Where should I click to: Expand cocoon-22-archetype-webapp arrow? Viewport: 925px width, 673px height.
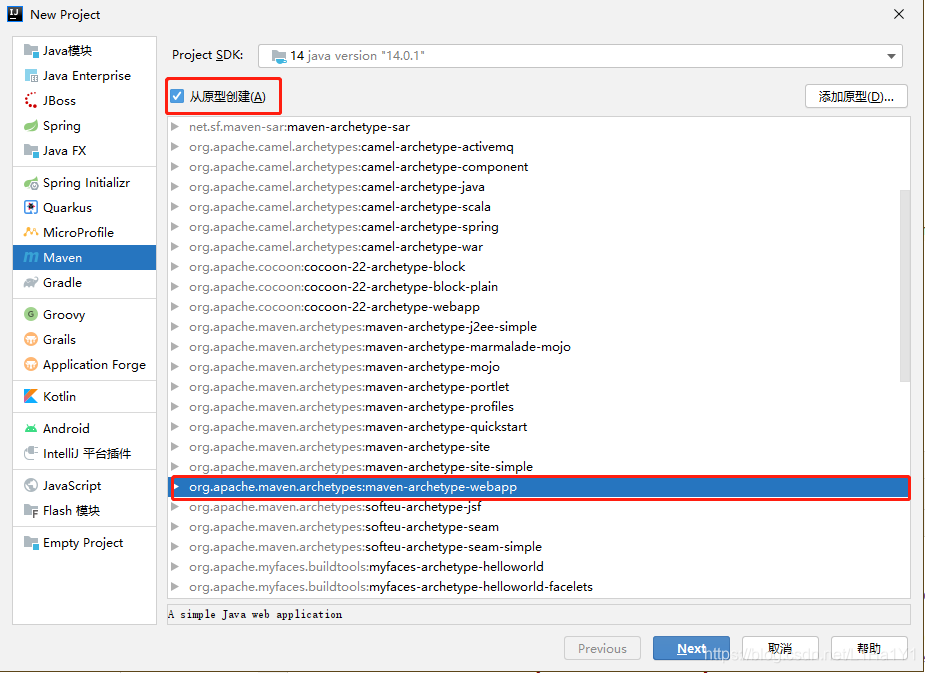tap(175, 307)
